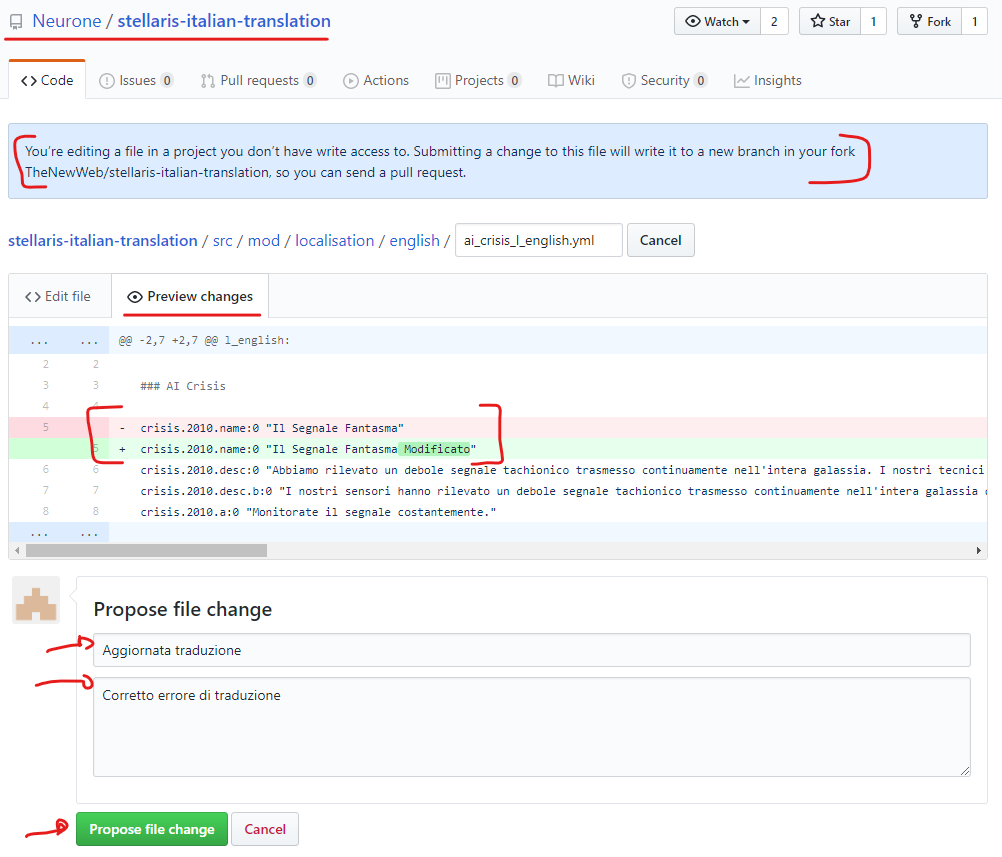Click the repository book icon beside Neurone

tap(16, 22)
